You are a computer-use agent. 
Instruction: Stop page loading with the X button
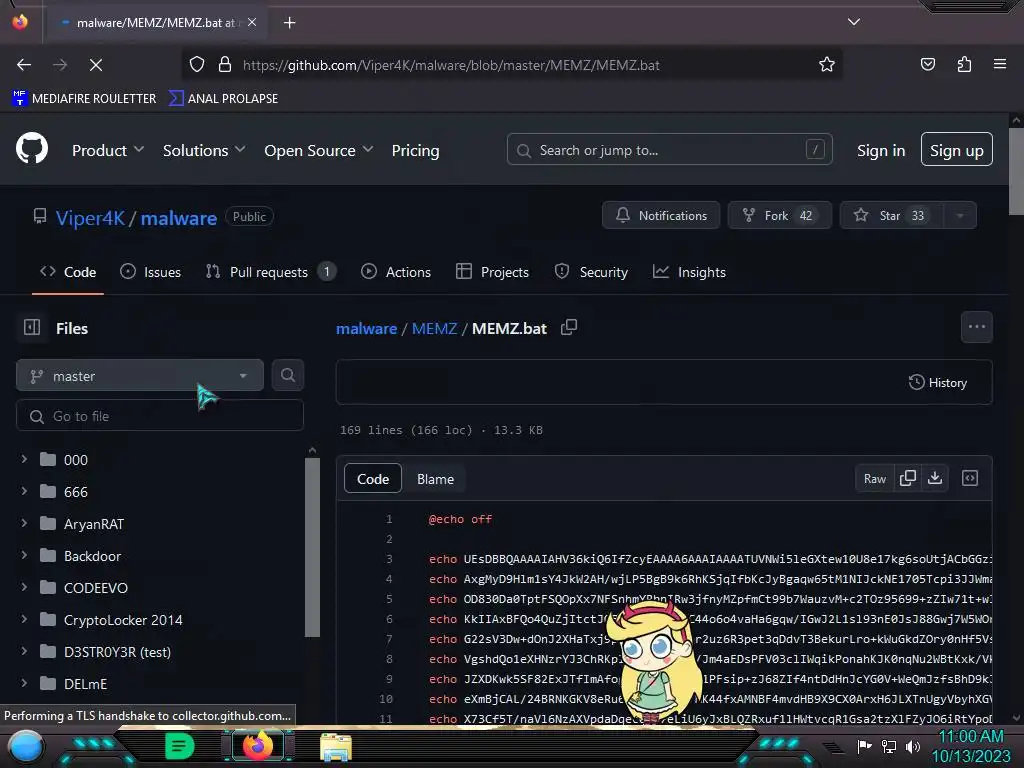[x=95, y=65]
